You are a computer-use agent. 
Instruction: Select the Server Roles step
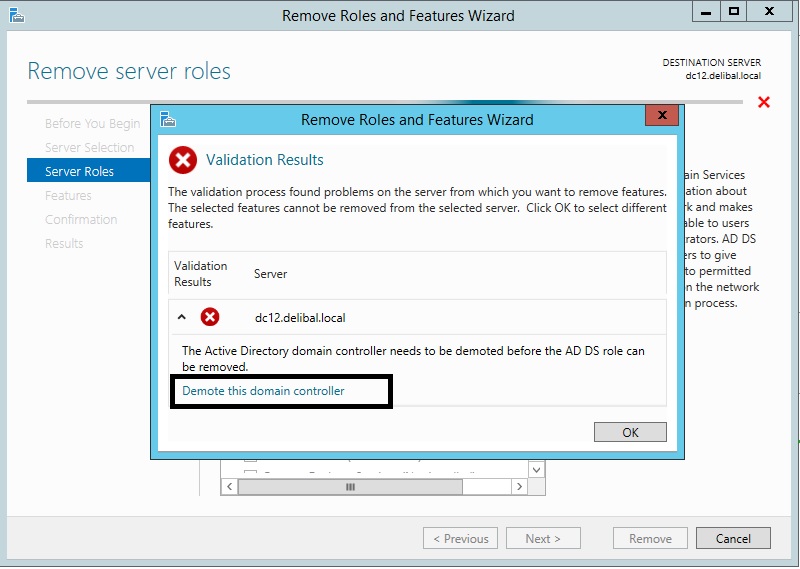(79, 172)
